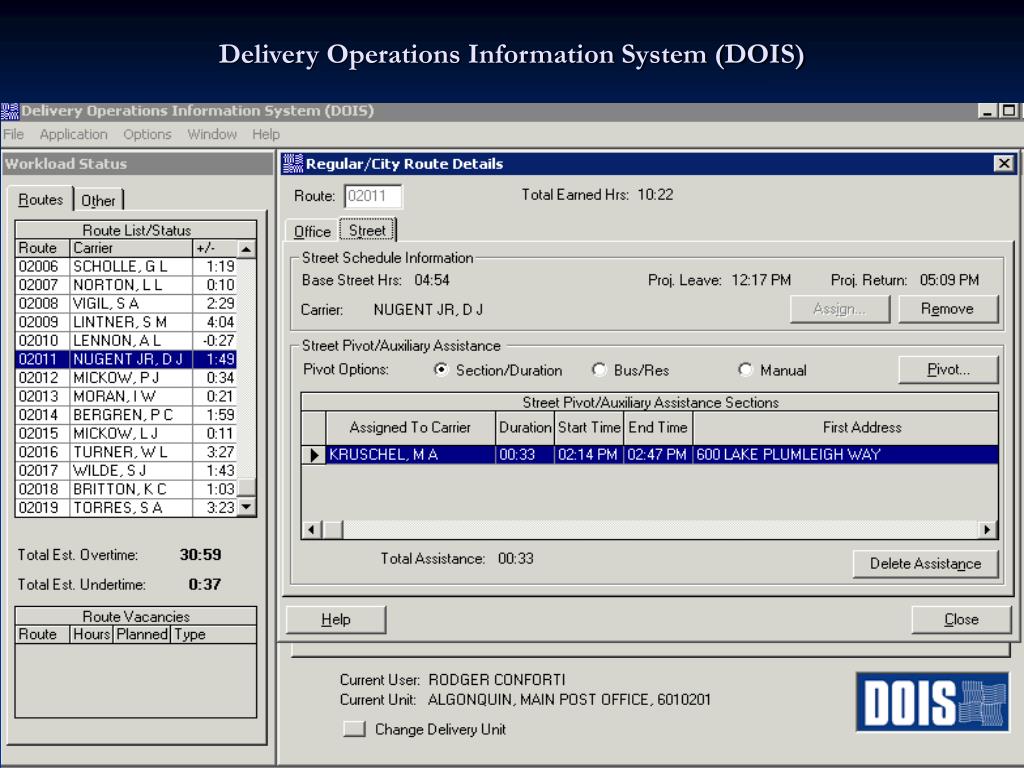Click the Start Time column header

coord(589,428)
